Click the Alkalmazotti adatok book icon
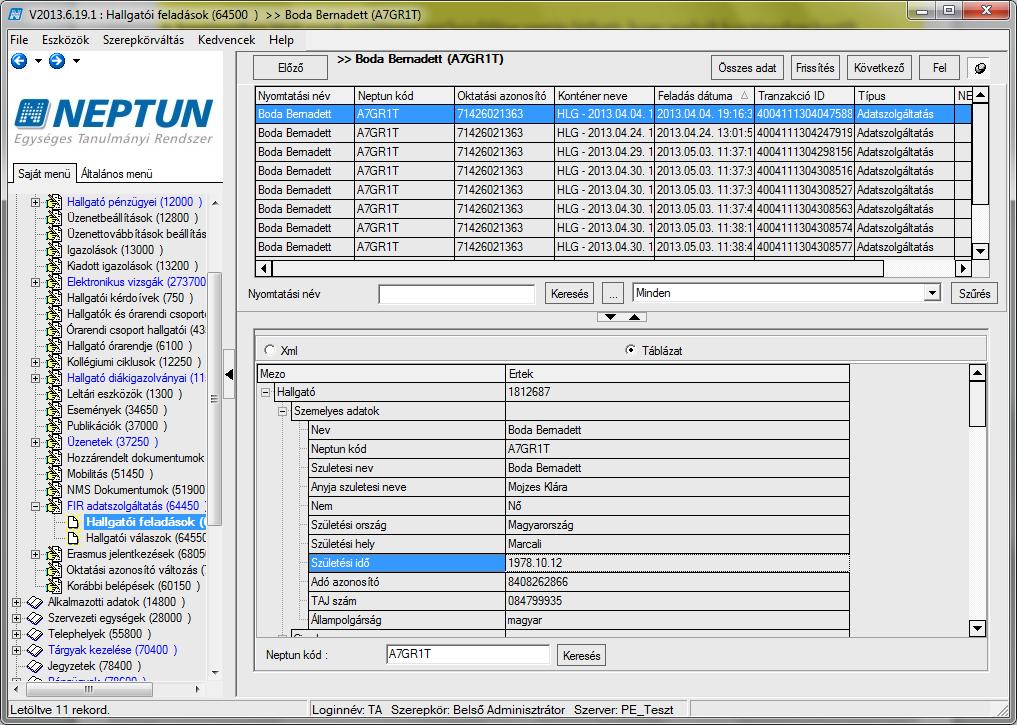This screenshot has height=725, width=1017. click(35, 602)
